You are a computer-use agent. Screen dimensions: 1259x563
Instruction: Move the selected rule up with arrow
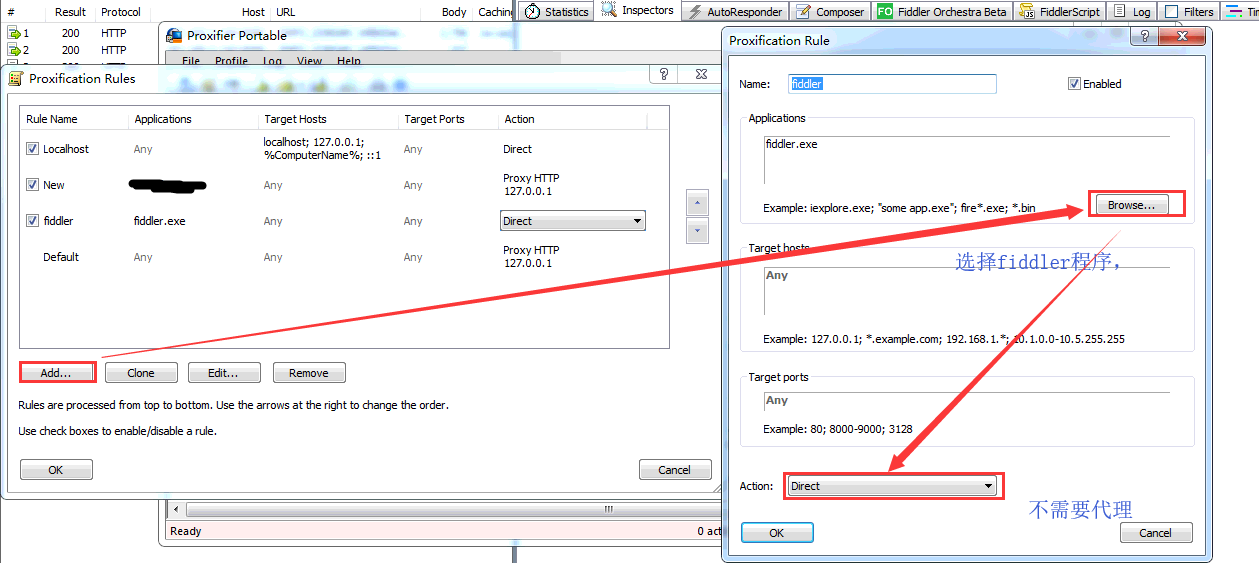pyautogui.click(x=698, y=203)
